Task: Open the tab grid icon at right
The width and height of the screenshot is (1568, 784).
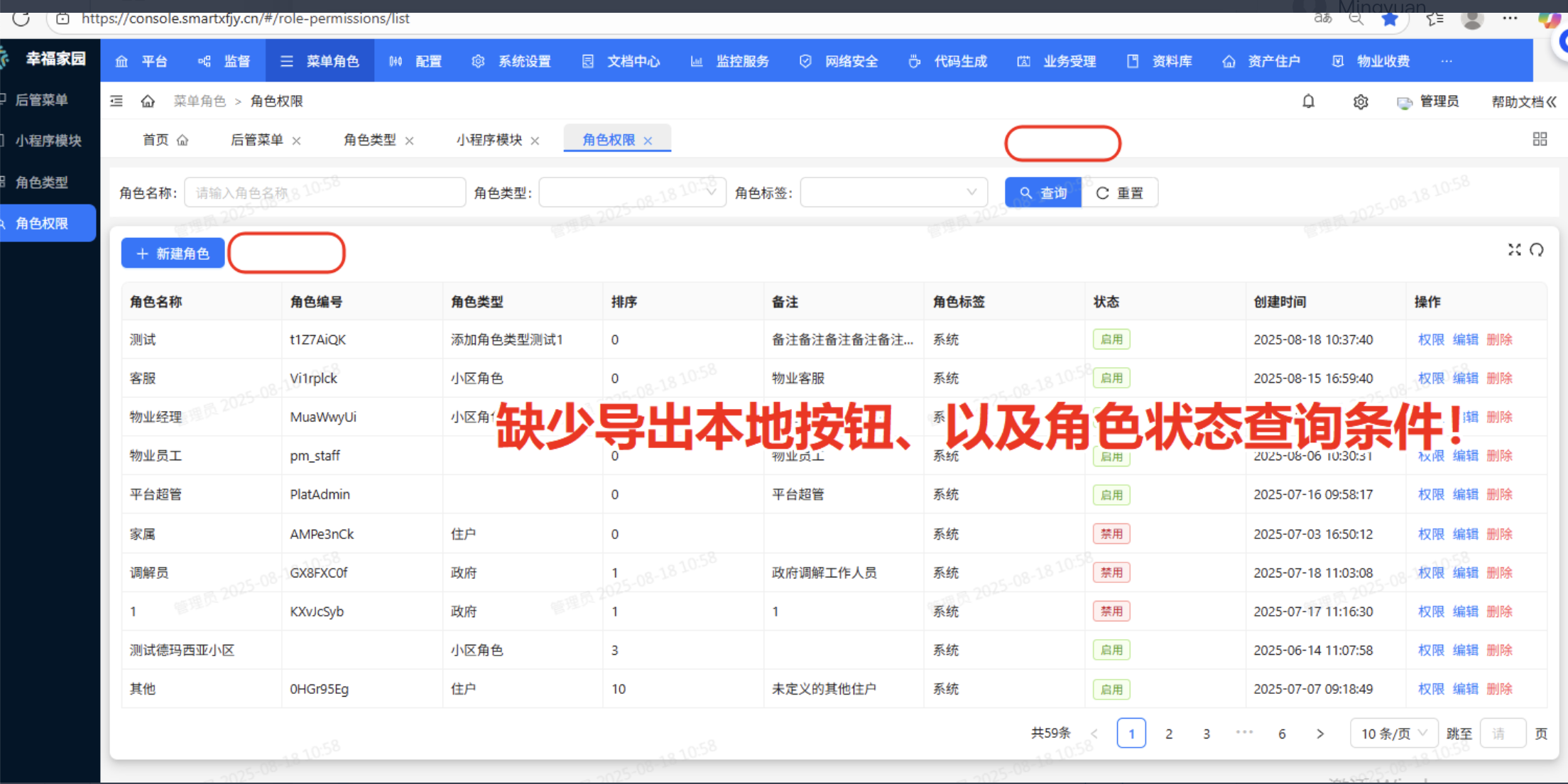Action: click(1540, 139)
